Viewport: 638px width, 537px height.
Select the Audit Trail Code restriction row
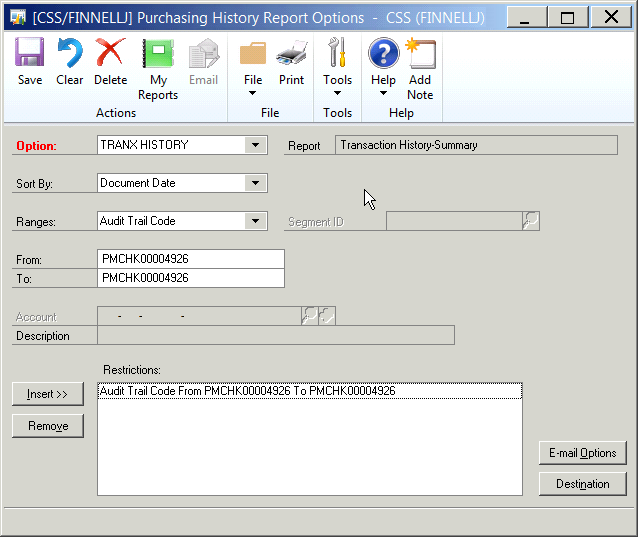click(x=310, y=391)
